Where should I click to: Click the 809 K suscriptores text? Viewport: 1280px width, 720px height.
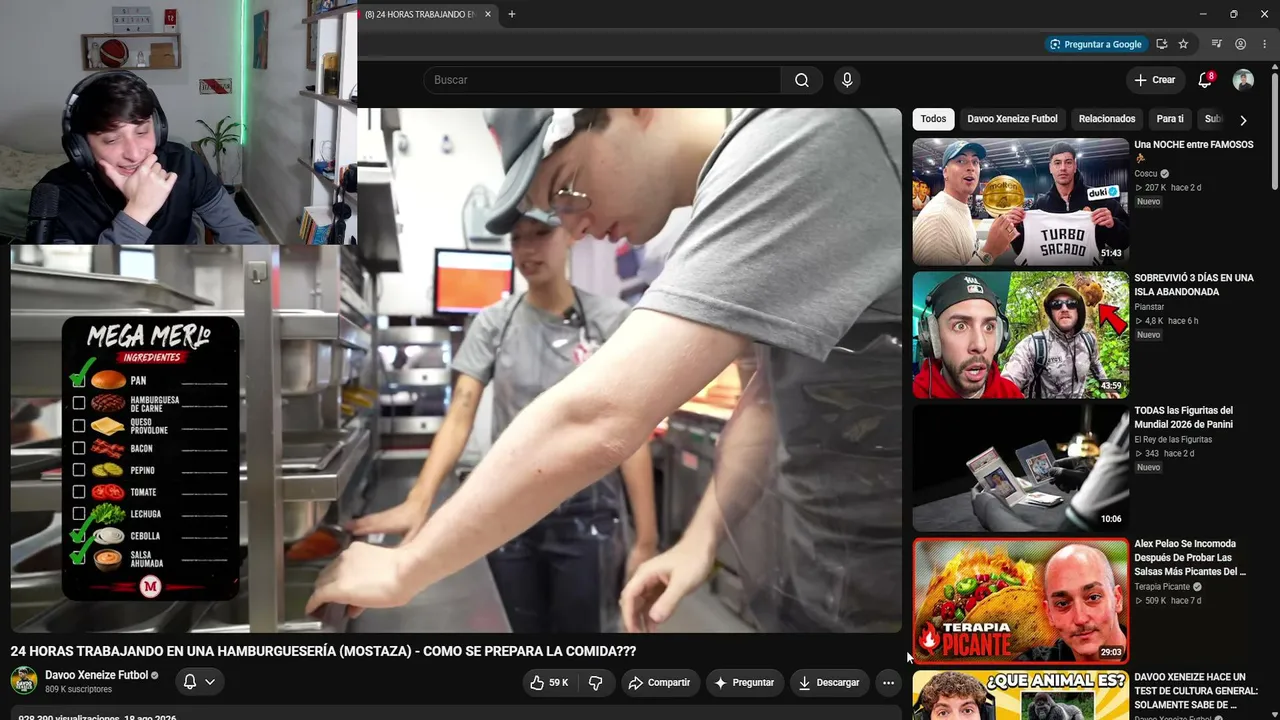pos(79,689)
